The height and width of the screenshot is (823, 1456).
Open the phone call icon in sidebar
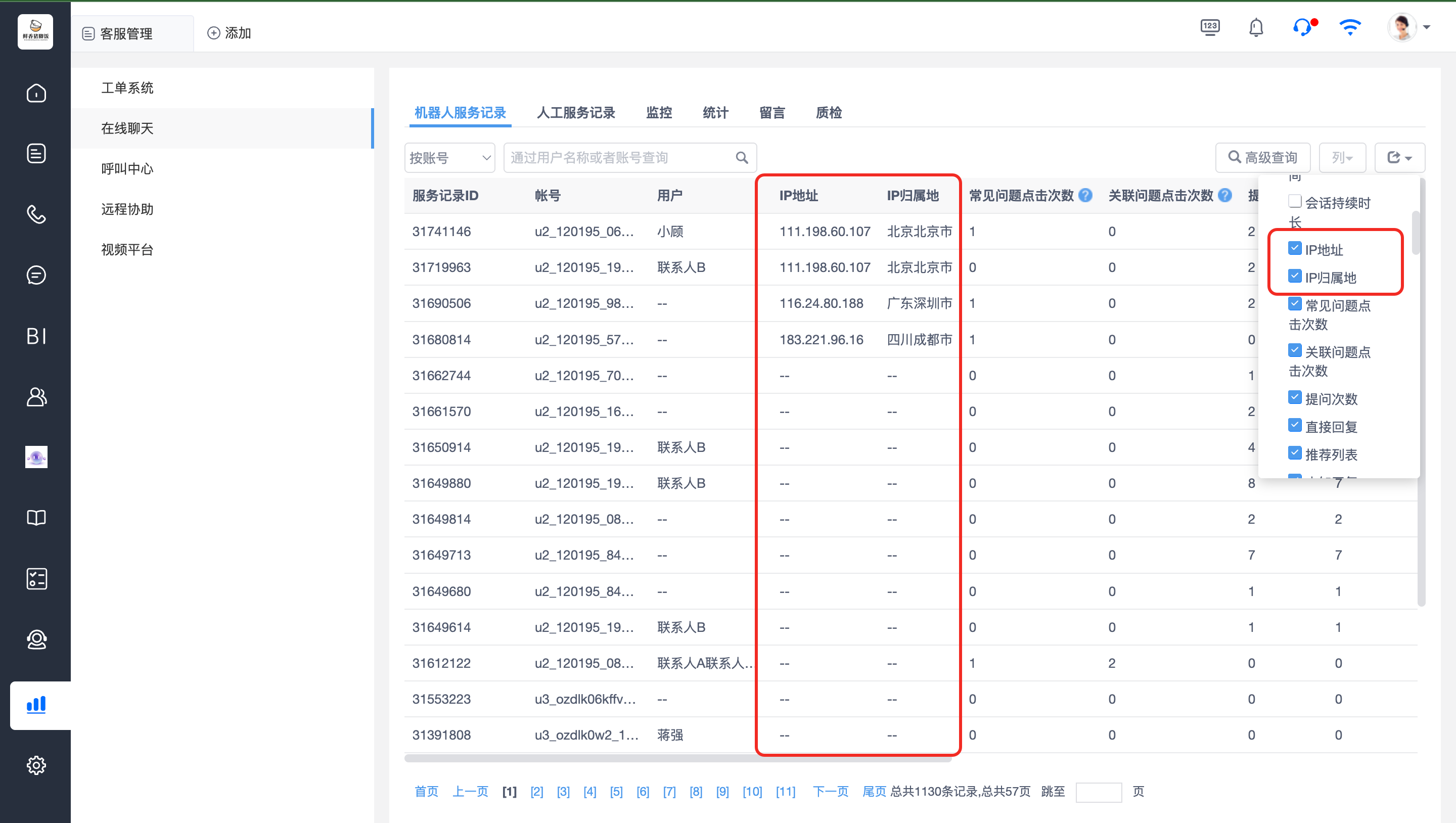click(36, 214)
